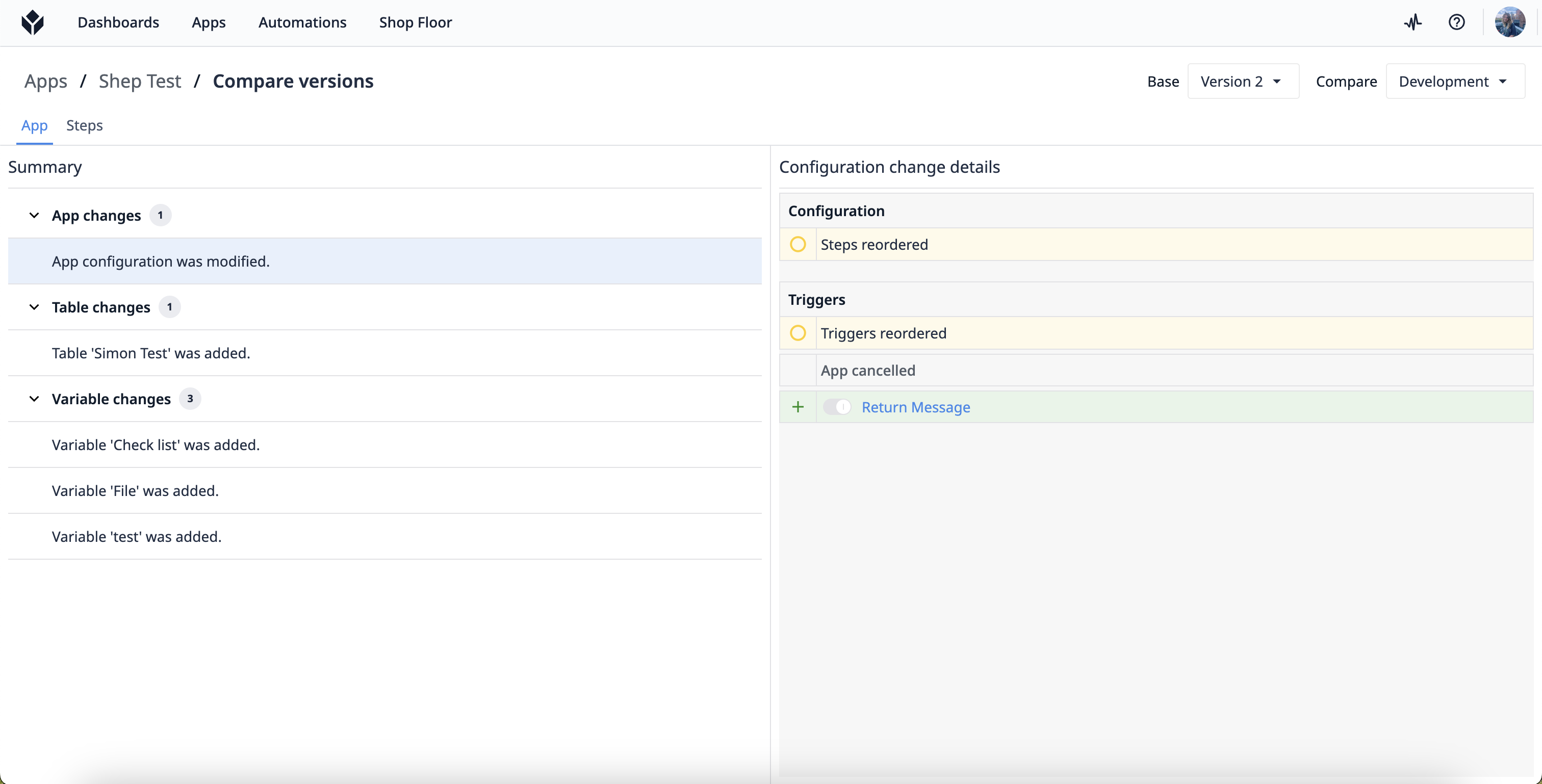Click the Shep Test breadcrumb link
Screen dimensions: 1542x784
coord(139,81)
